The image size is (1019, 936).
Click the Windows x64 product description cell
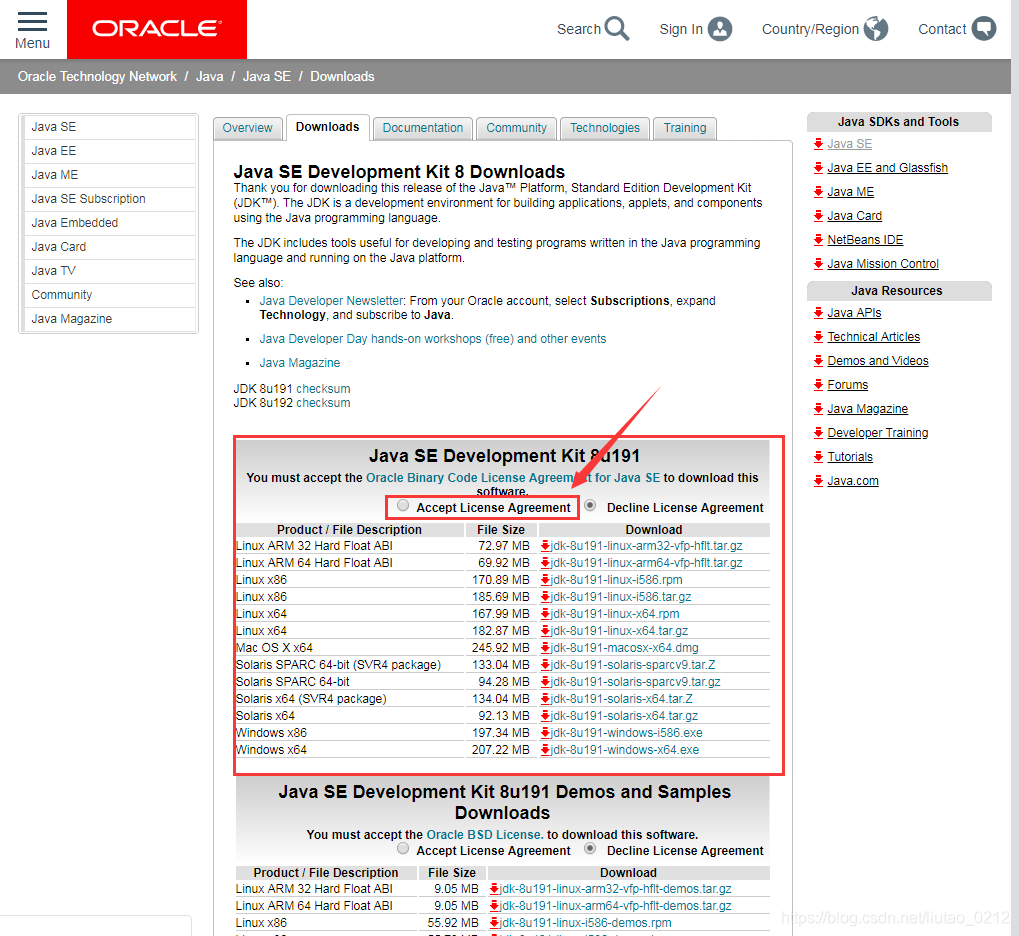(x=350, y=750)
